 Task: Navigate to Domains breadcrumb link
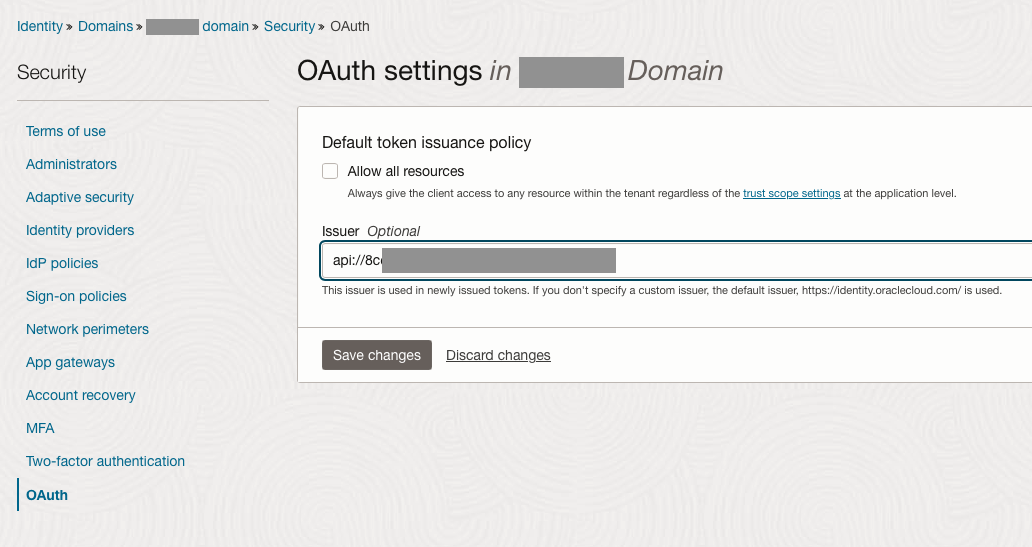[105, 26]
